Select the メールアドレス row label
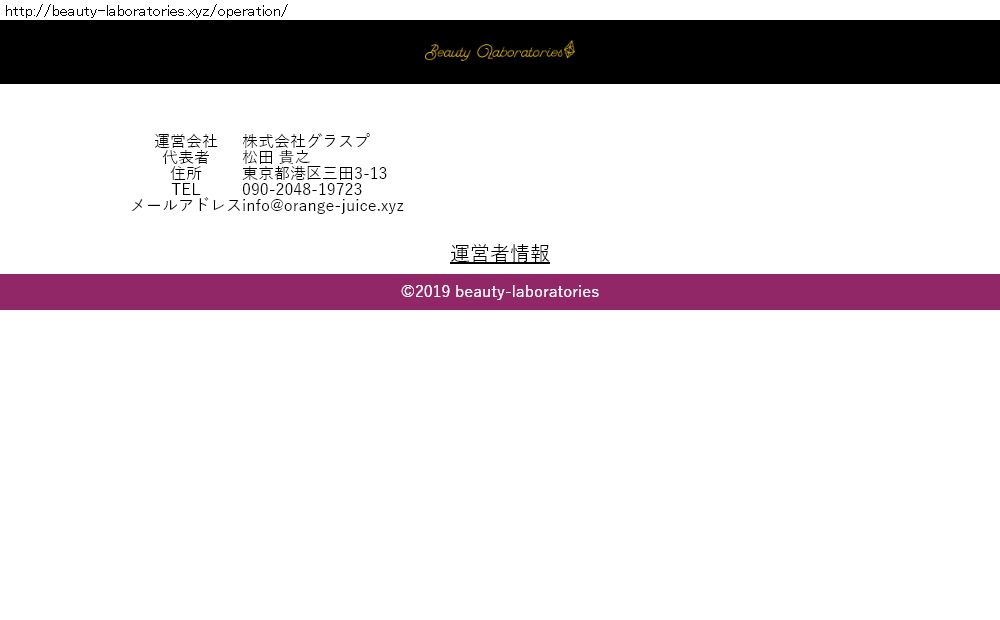Image resolution: width=1000 pixels, height=620 pixels. [x=186, y=206]
